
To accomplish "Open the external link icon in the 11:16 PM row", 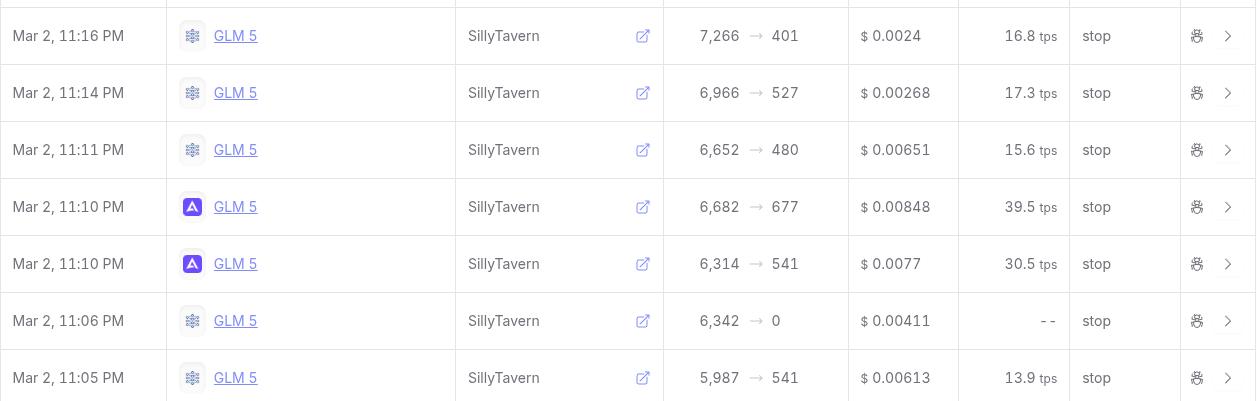I will 643,36.
